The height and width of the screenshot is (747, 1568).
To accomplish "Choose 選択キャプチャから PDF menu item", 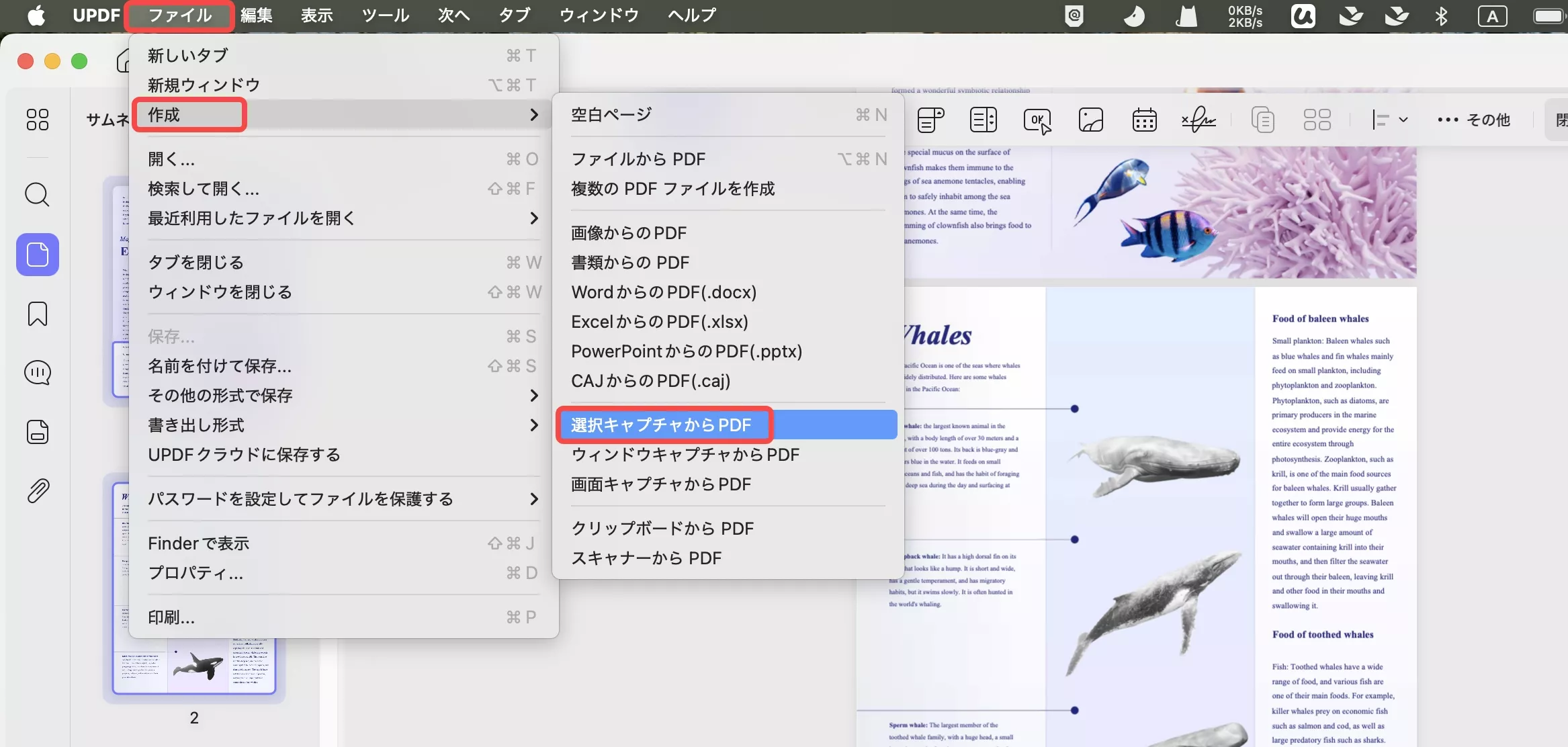I will click(x=662, y=425).
